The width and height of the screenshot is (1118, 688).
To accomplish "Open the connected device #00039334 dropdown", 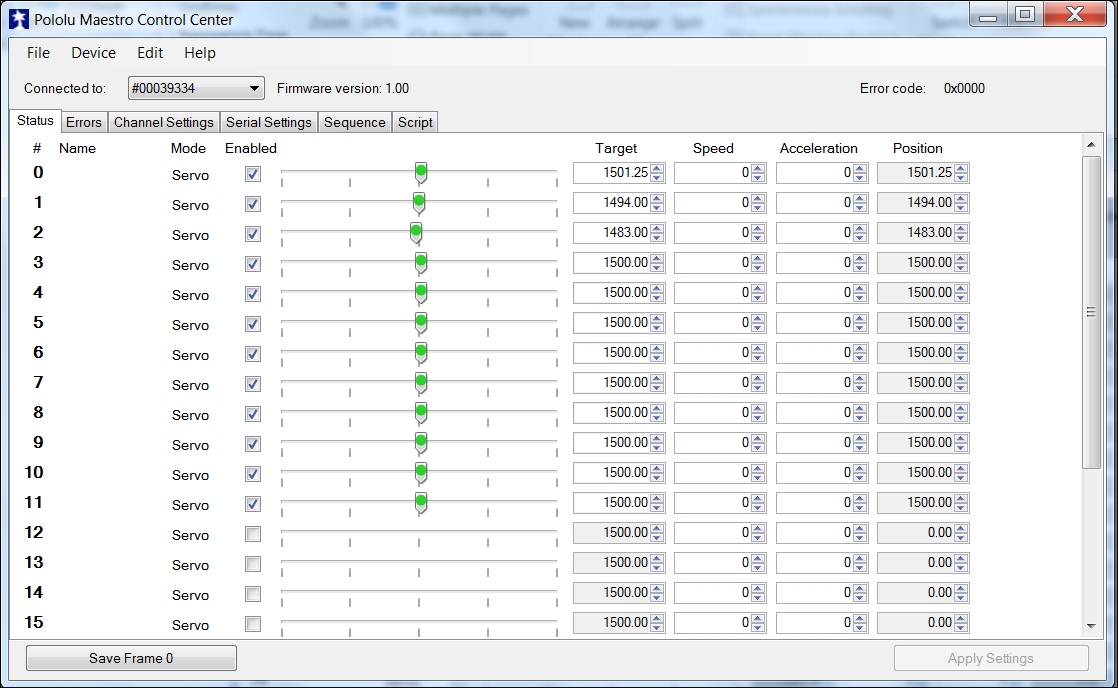I will [x=196, y=88].
